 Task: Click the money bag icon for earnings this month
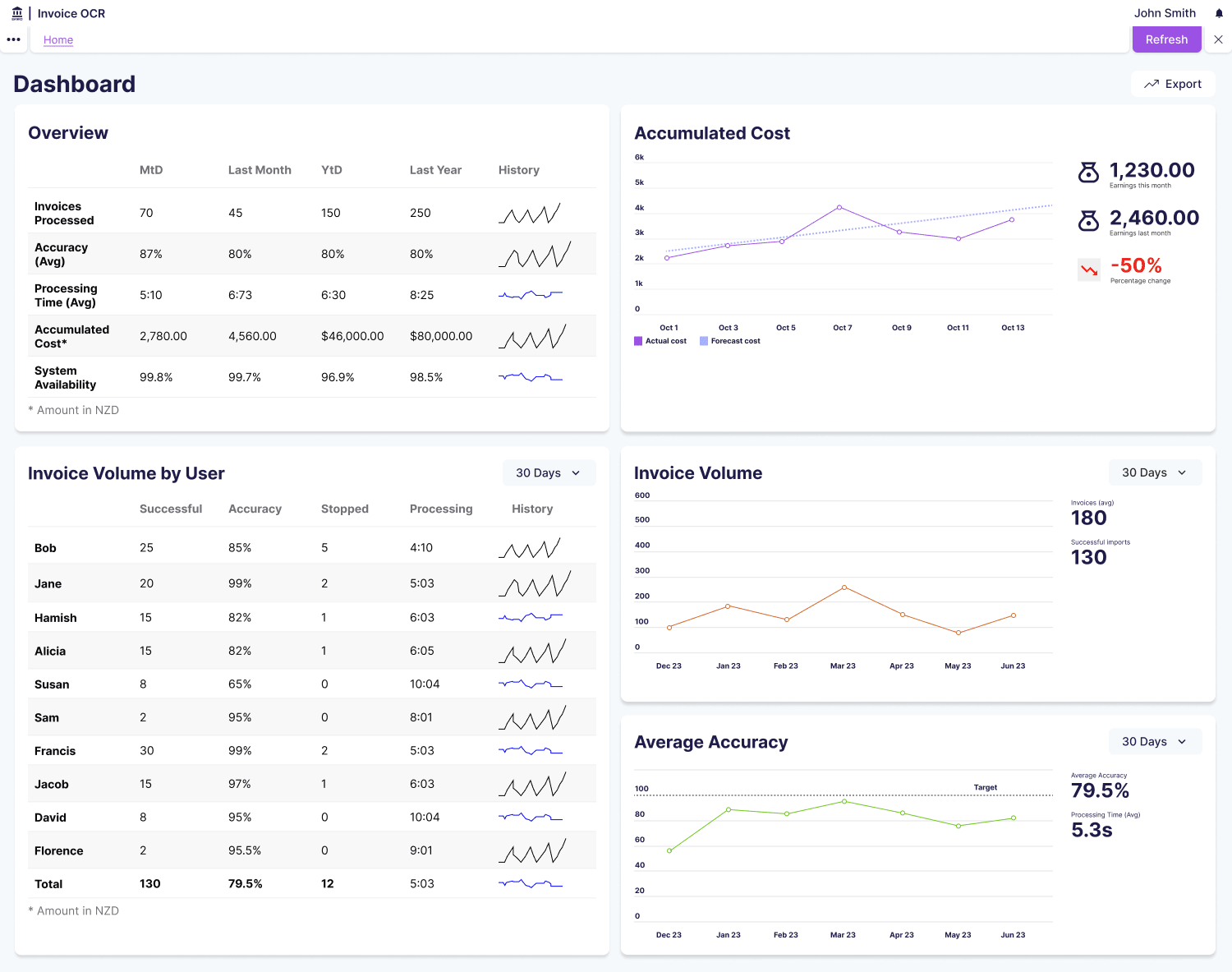[x=1088, y=173]
